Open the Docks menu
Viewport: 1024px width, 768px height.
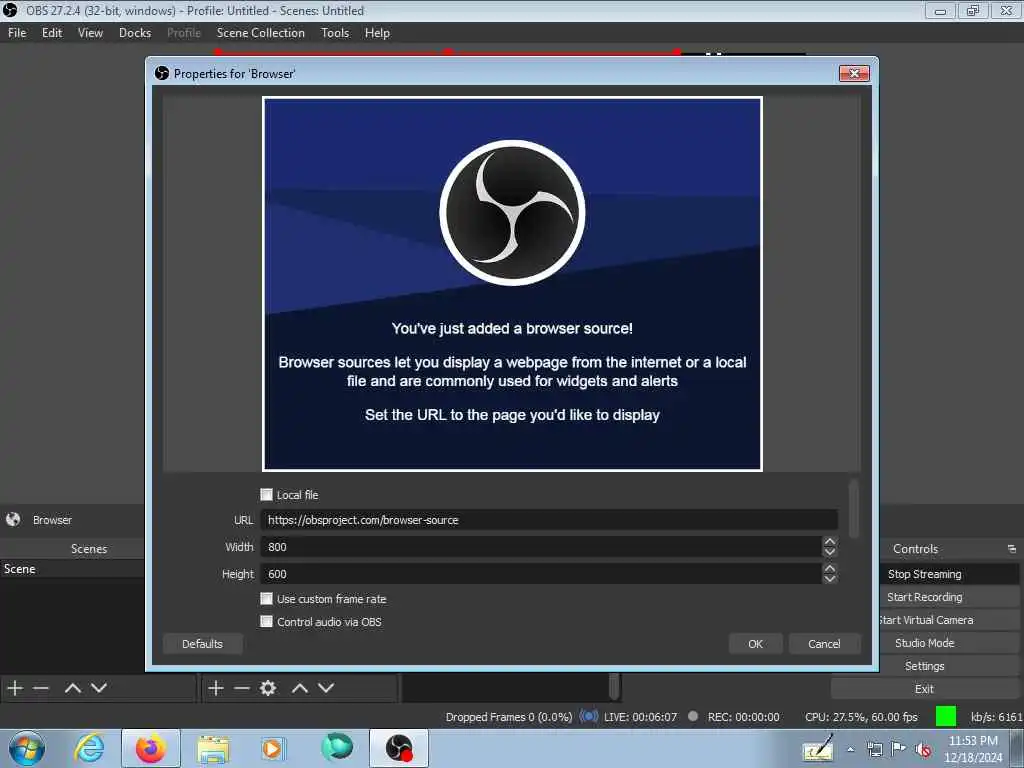135,33
